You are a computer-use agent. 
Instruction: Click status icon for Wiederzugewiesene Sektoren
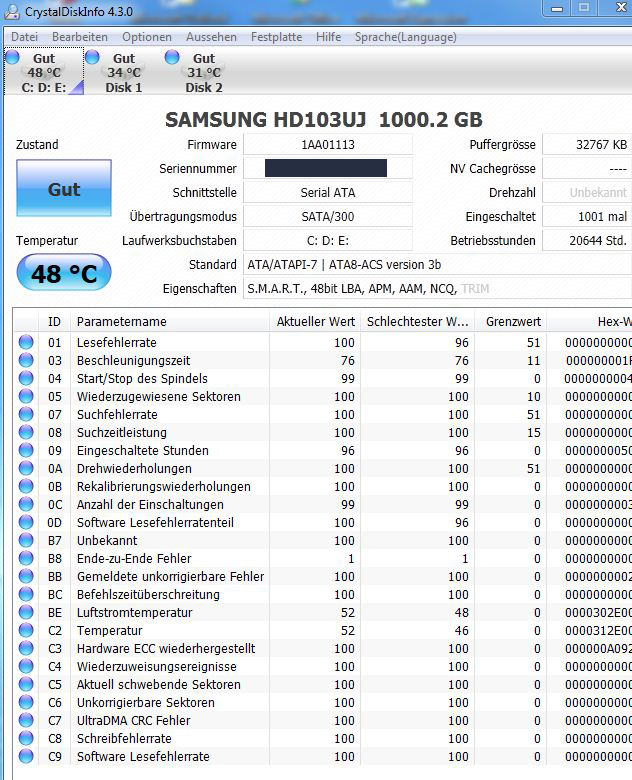(26, 396)
